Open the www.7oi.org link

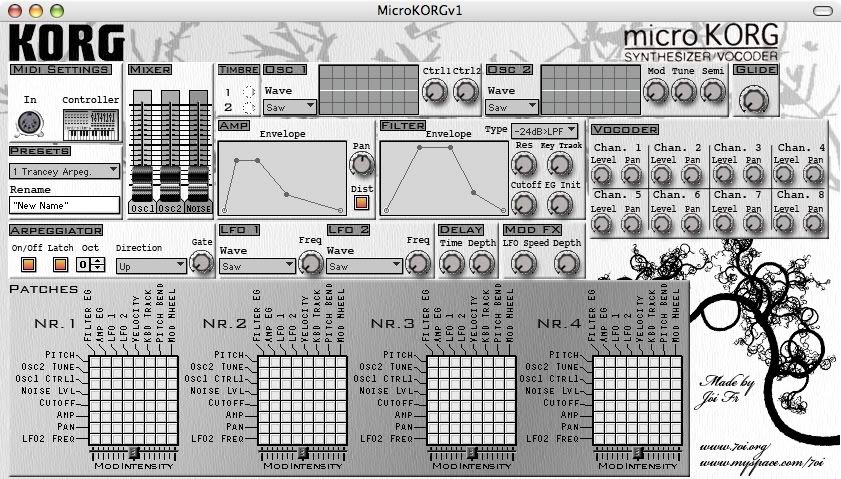pyautogui.click(x=735, y=447)
